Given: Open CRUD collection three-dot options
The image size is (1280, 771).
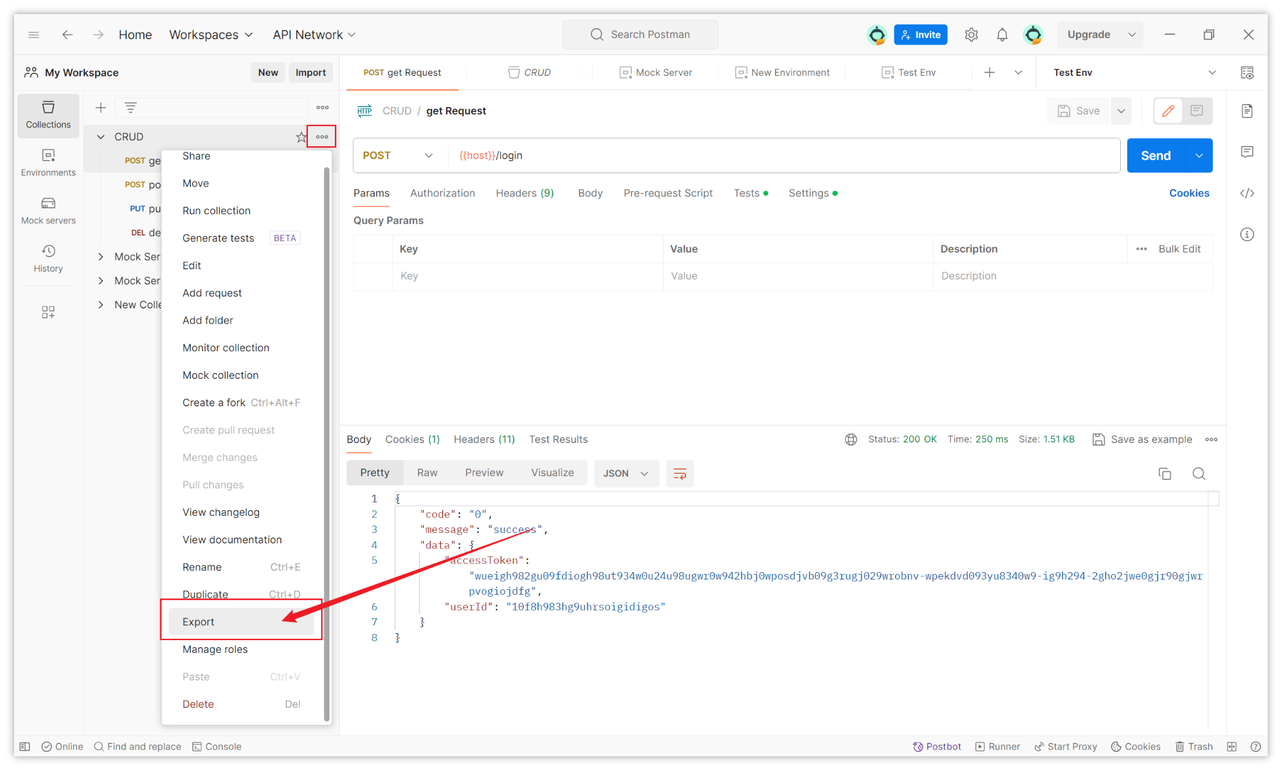Looking at the screenshot, I should click(x=322, y=137).
